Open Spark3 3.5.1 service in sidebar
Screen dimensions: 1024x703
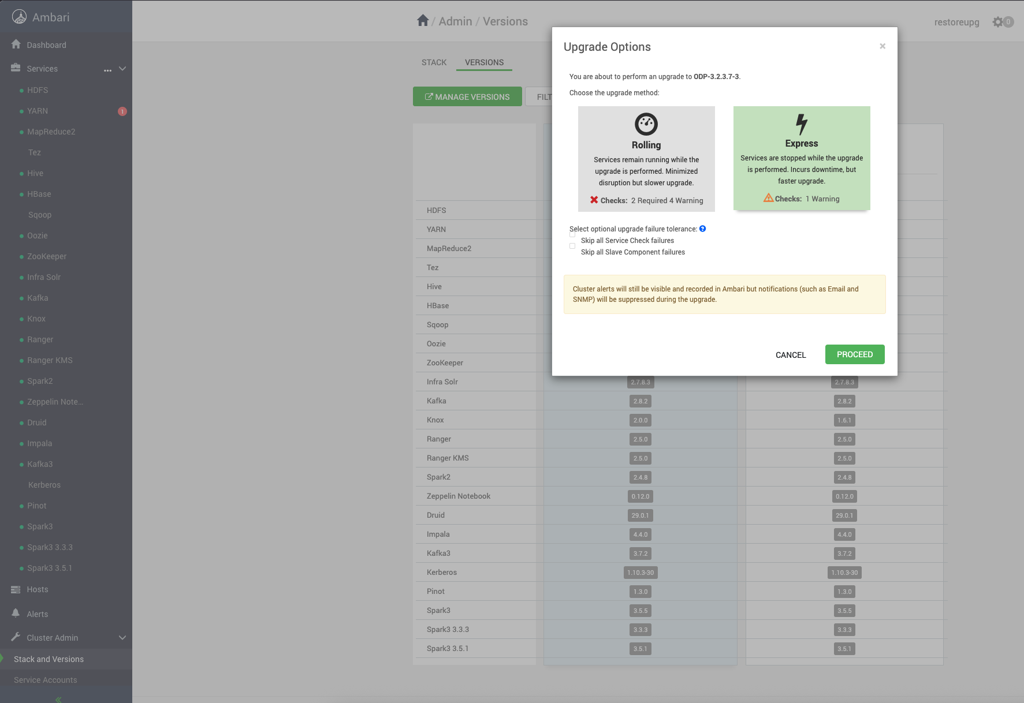point(50,568)
